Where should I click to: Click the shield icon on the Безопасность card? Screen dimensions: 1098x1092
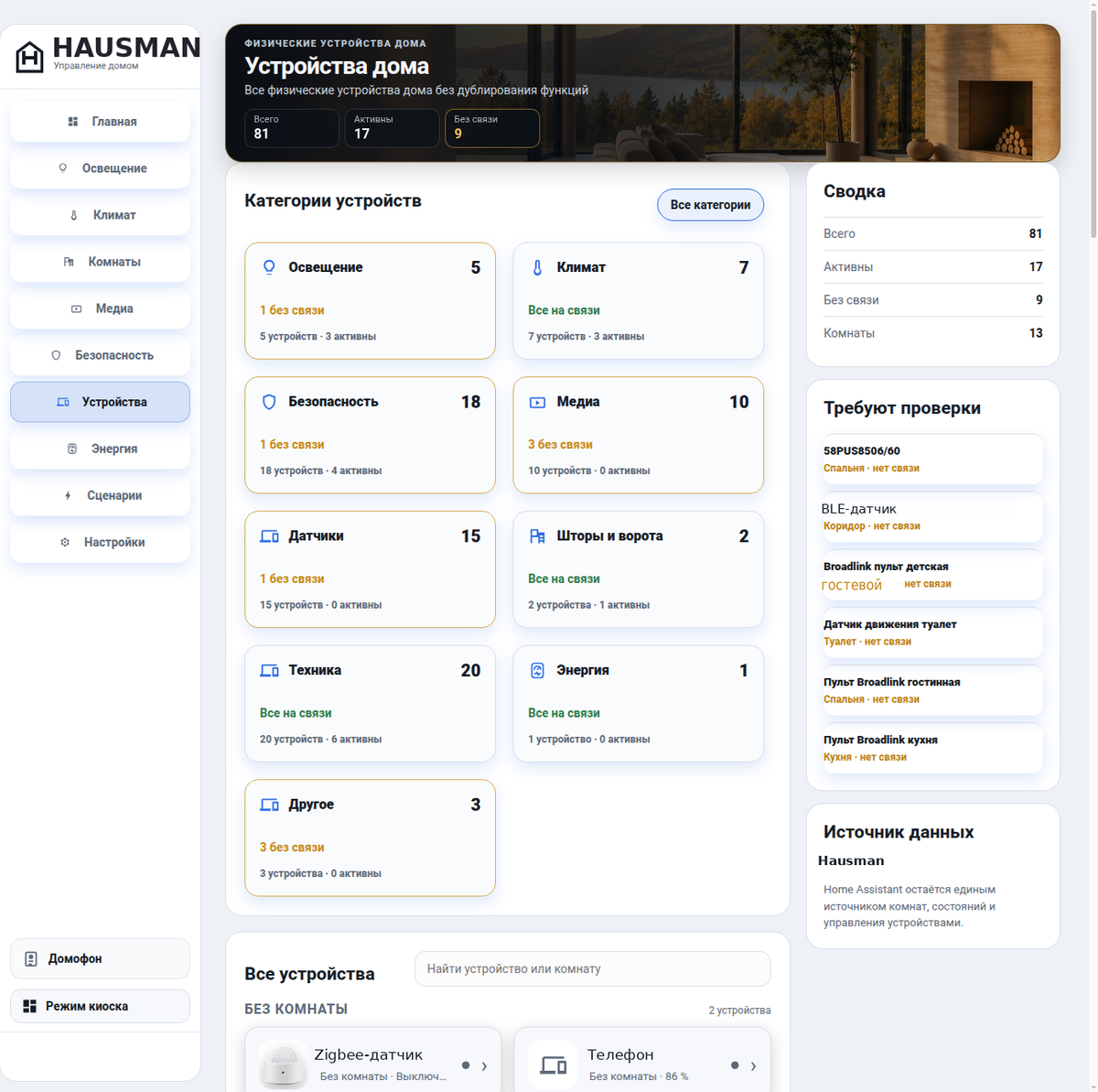(x=269, y=402)
